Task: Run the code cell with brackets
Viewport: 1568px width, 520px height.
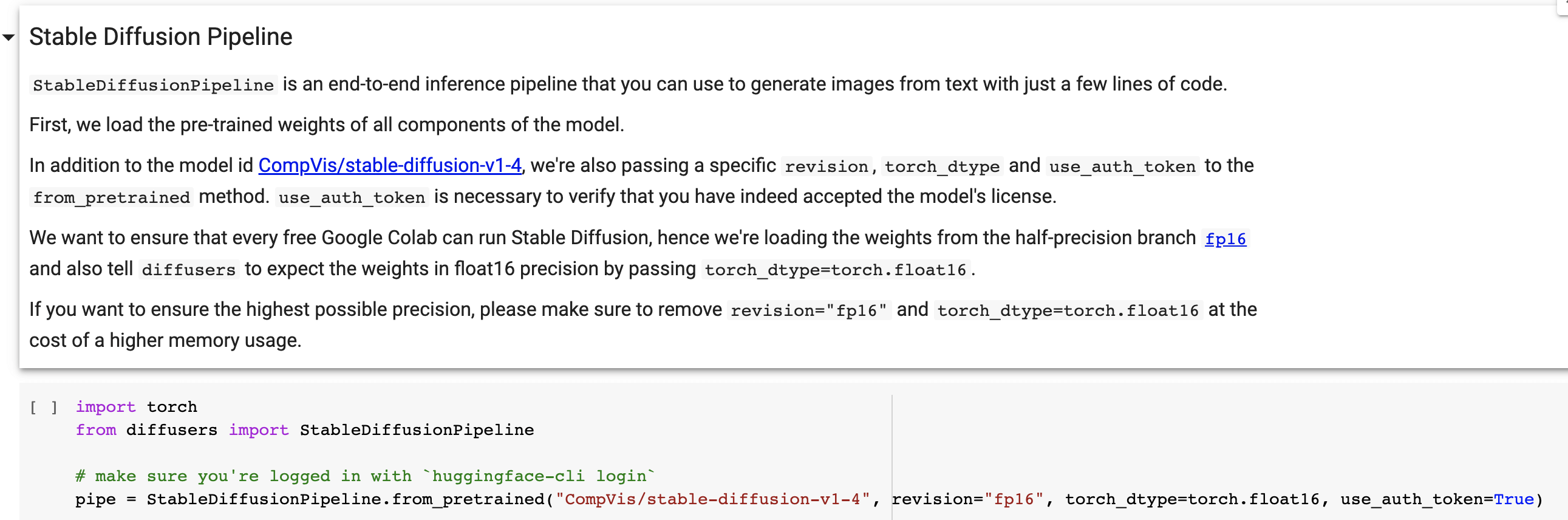Action: pyautogui.click(x=44, y=408)
